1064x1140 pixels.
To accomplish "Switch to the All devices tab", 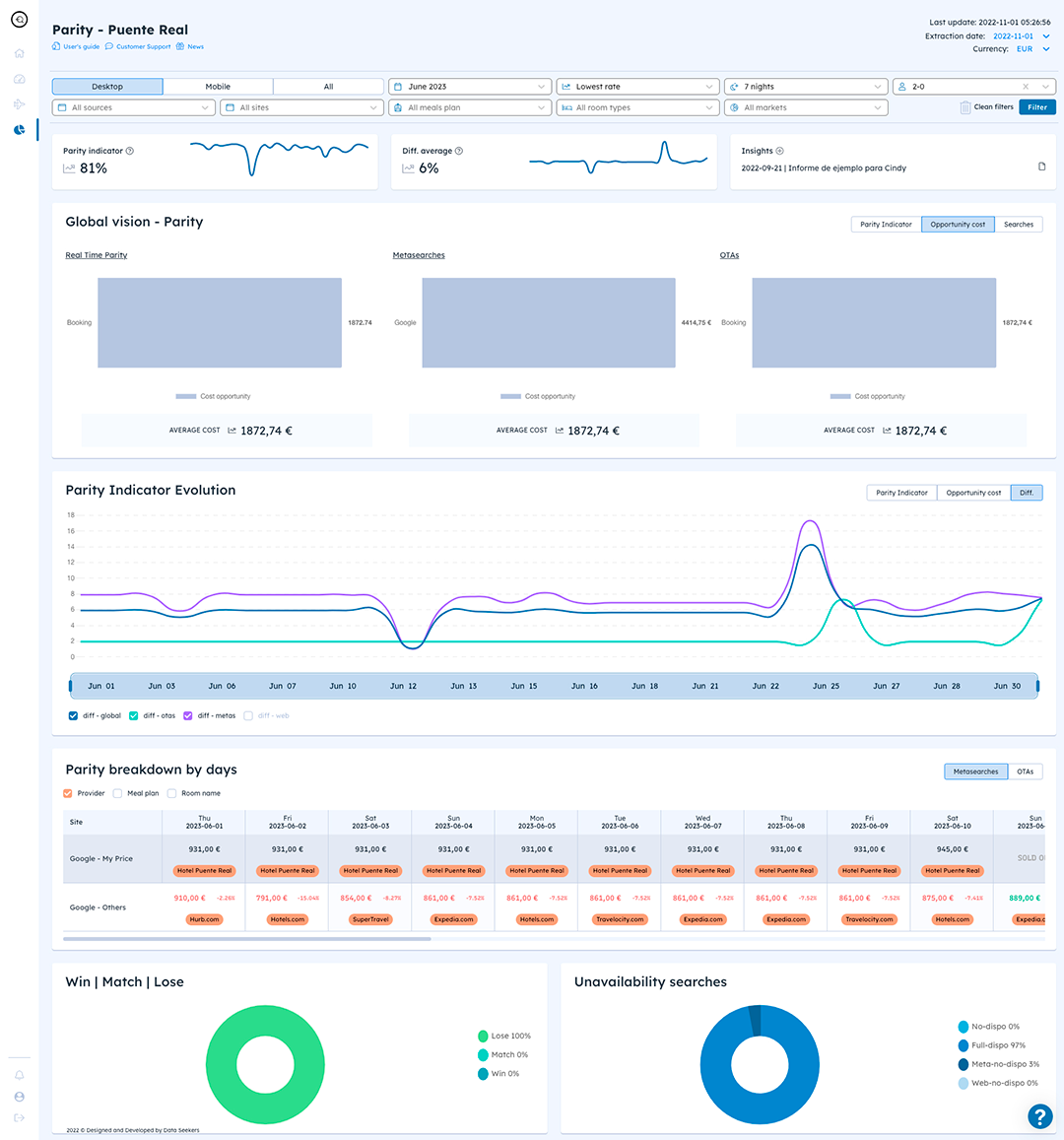I will point(328,87).
